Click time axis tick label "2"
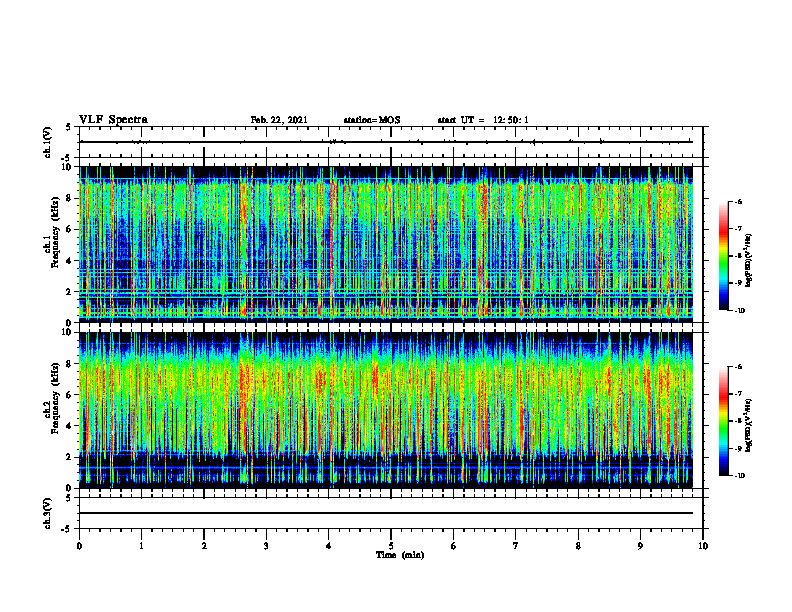Image resolution: width=792 pixels, height=612 pixels. point(204,546)
